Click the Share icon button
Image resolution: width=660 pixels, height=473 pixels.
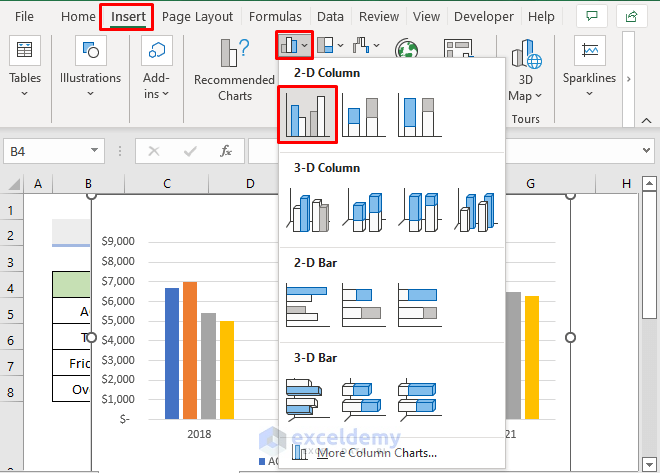point(631,16)
